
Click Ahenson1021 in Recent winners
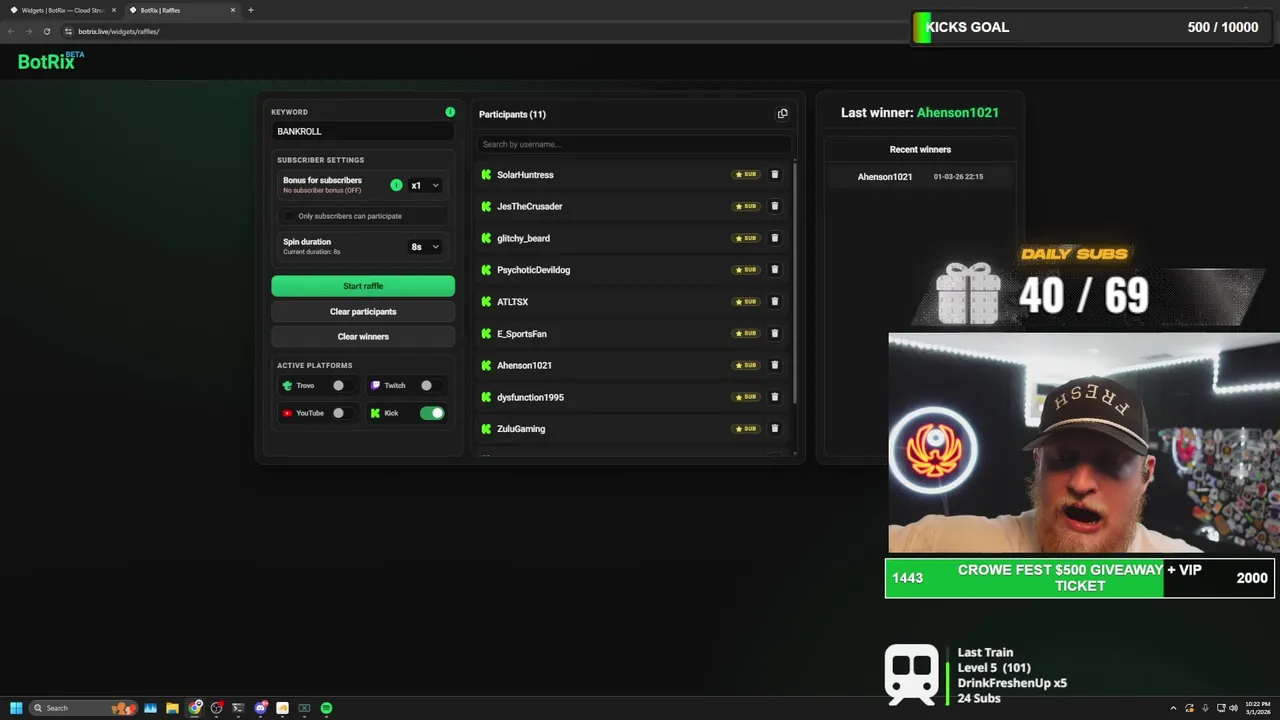885,177
